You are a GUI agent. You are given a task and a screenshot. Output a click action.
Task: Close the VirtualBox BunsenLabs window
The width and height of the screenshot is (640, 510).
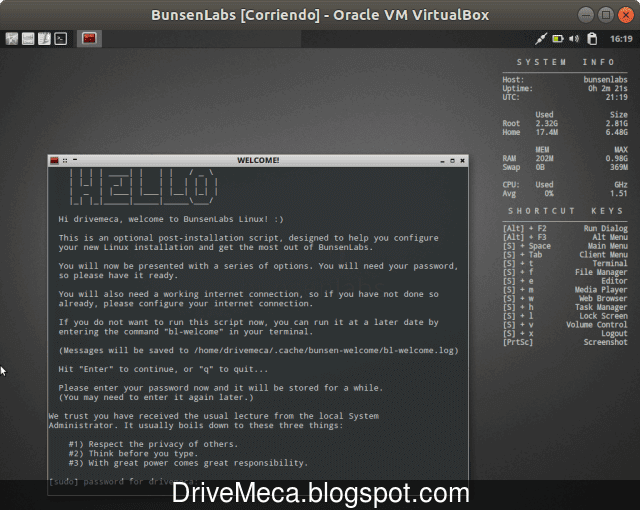(x=626, y=15)
